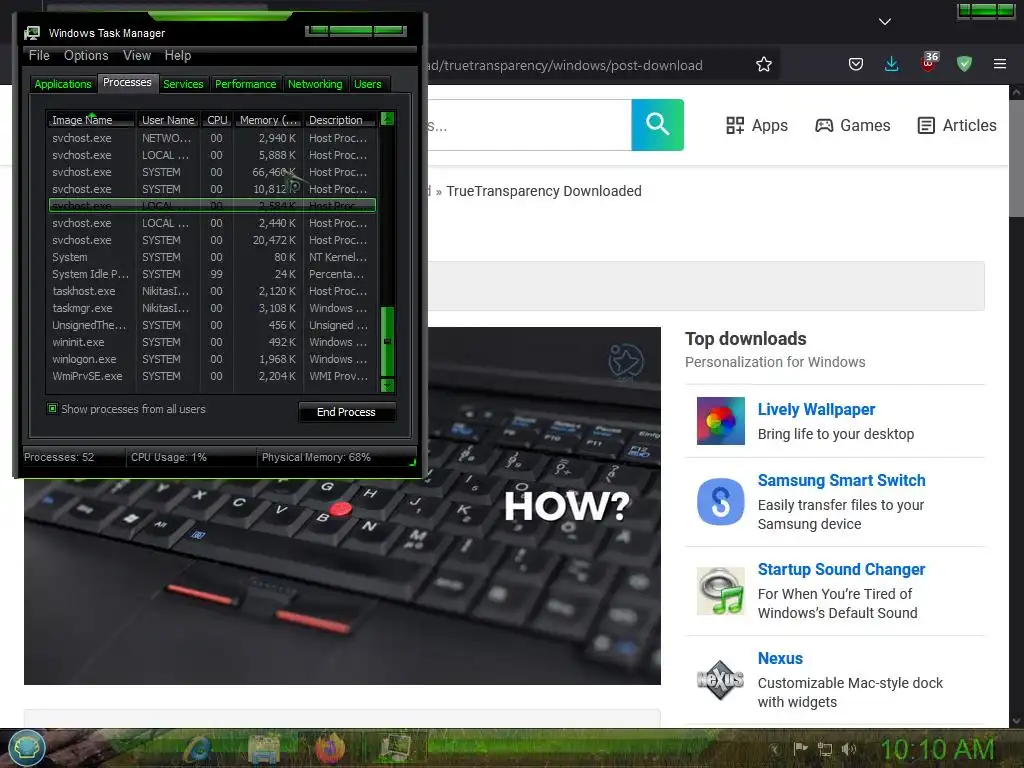Open the View menu in Task Manager
The image size is (1024, 768).
point(137,56)
